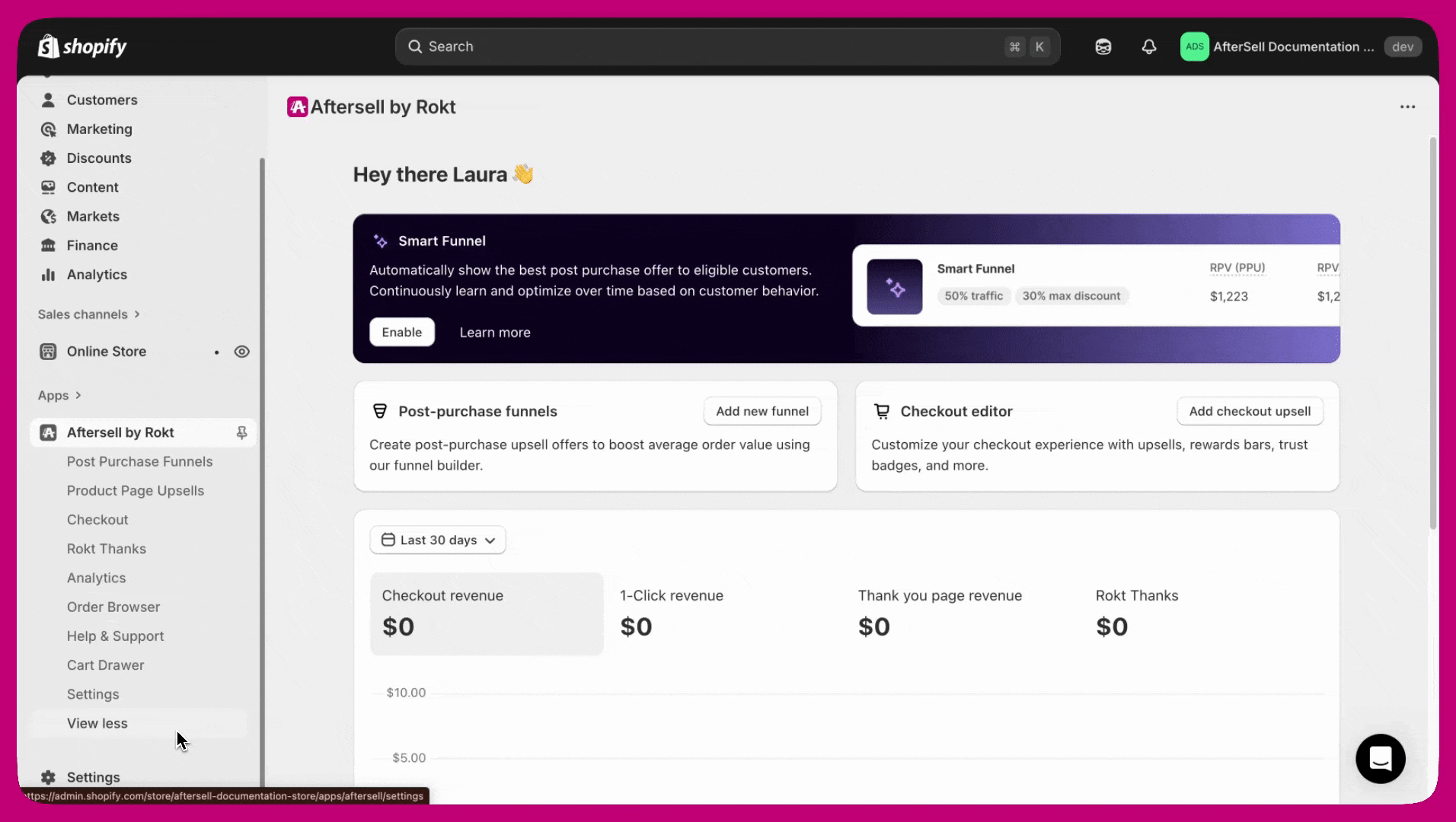Screen dimensions: 1456x822
Task: Click the Markets globe icon
Action: pos(48,216)
